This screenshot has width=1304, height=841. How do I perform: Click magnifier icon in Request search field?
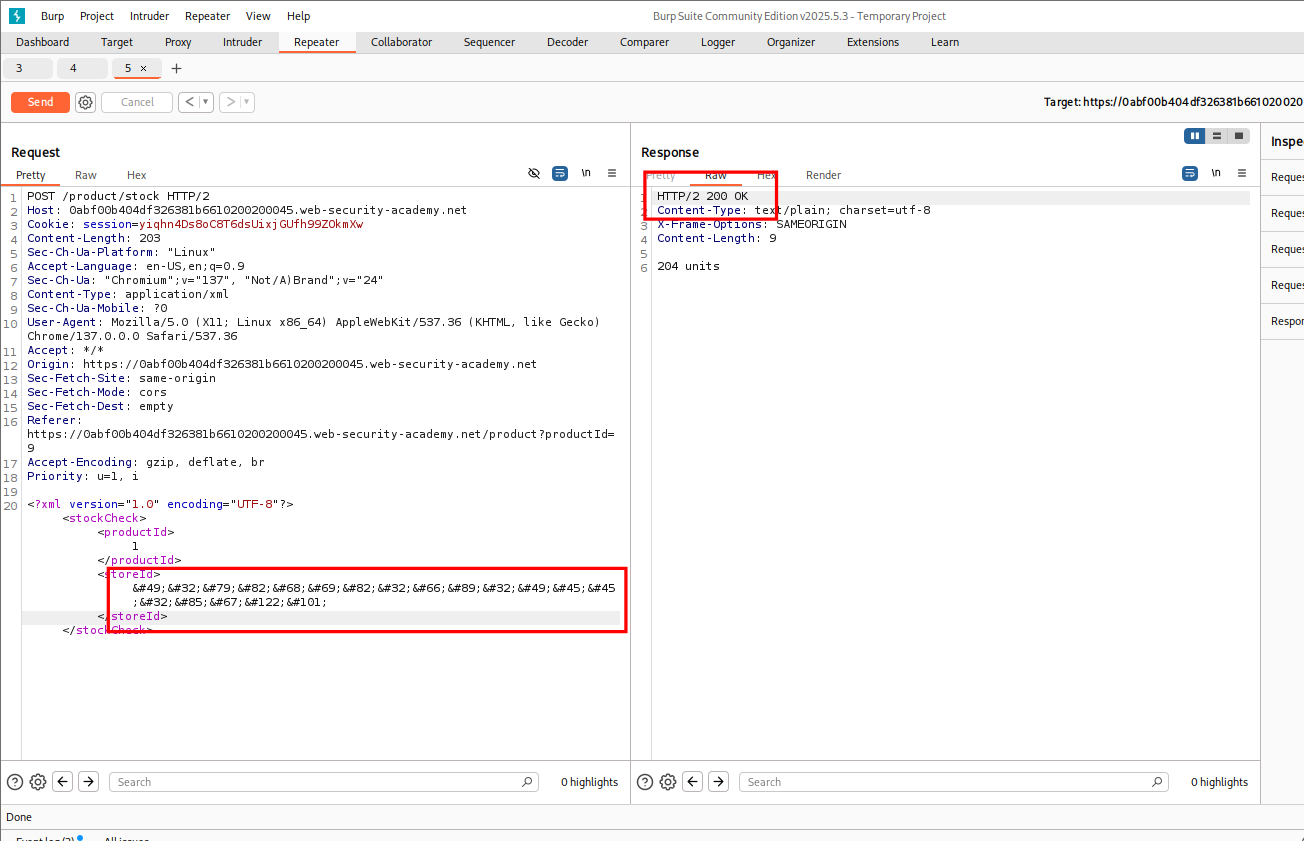(x=527, y=782)
